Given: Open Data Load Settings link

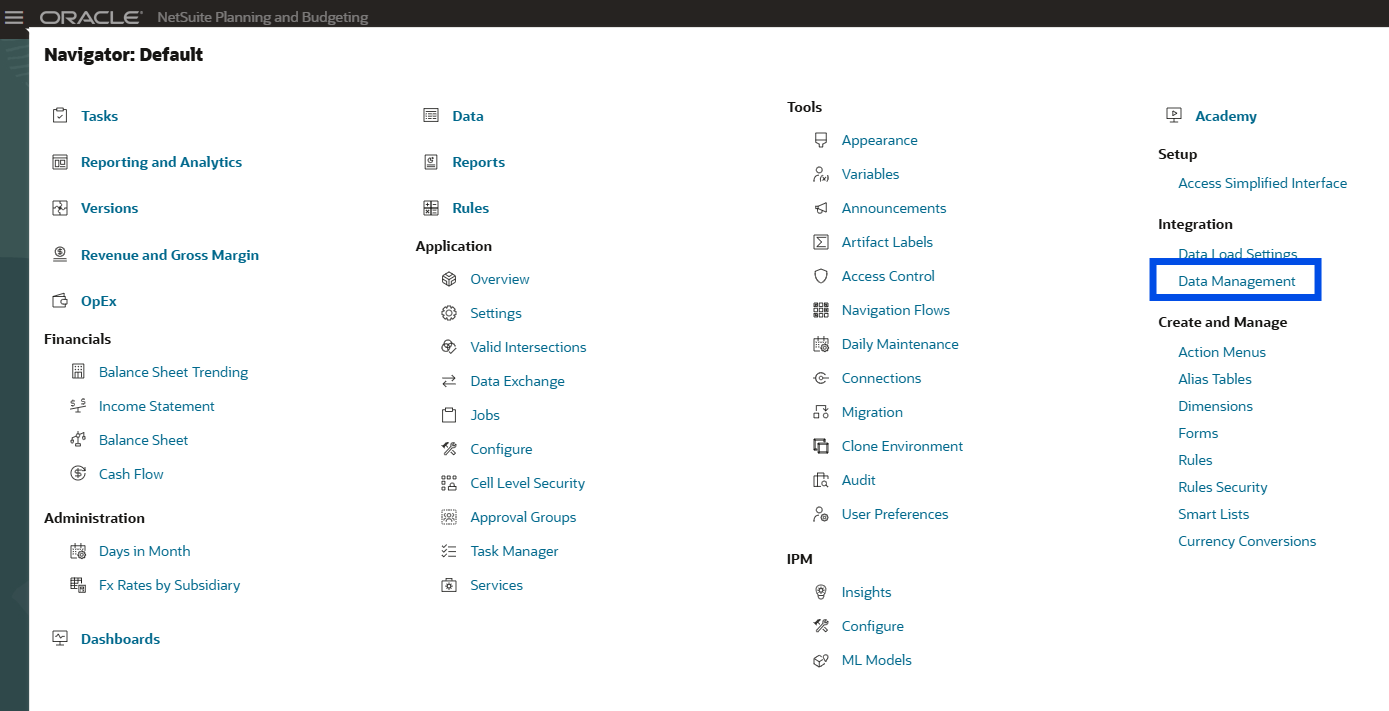Looking at the screenshot, I should pyautogui.click(x=1237, y=254).
